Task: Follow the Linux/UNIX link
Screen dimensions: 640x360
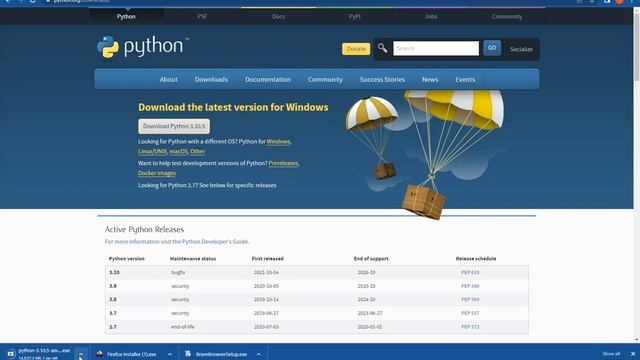Action: tap(152, 151)
